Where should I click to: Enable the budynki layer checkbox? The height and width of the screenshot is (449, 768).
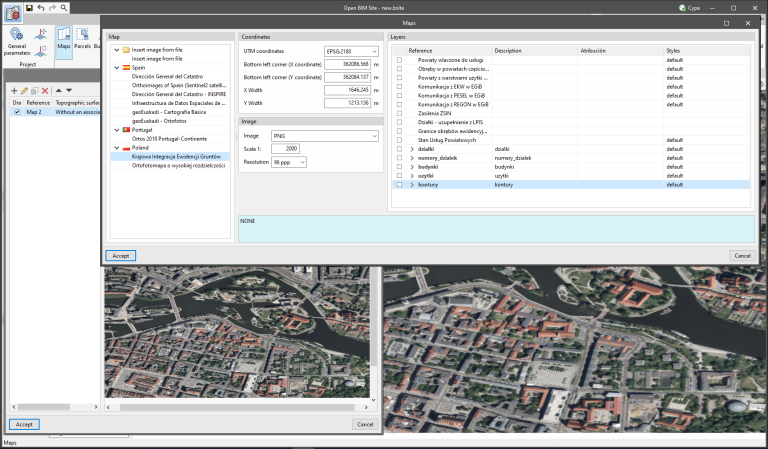point(400,167)
